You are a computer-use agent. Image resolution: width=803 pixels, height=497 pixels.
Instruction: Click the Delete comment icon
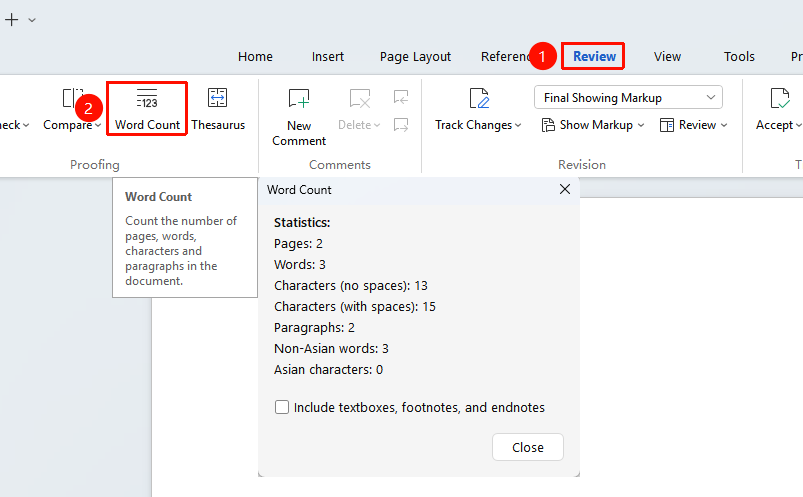click(360, 98)
